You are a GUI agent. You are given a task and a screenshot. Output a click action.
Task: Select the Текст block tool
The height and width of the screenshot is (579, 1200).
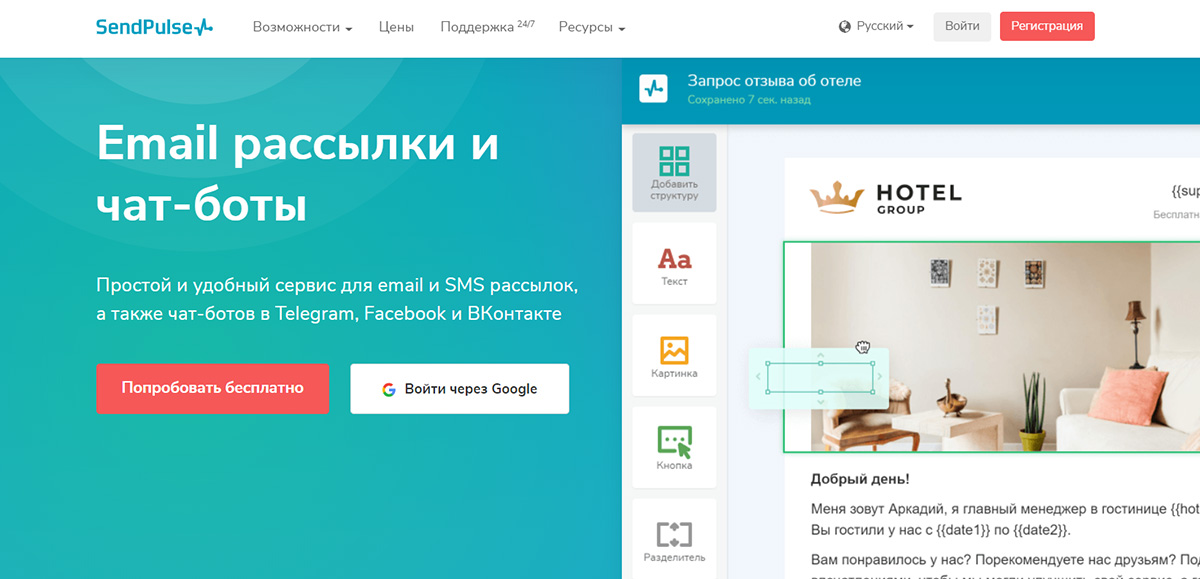(x=674, y=264)
